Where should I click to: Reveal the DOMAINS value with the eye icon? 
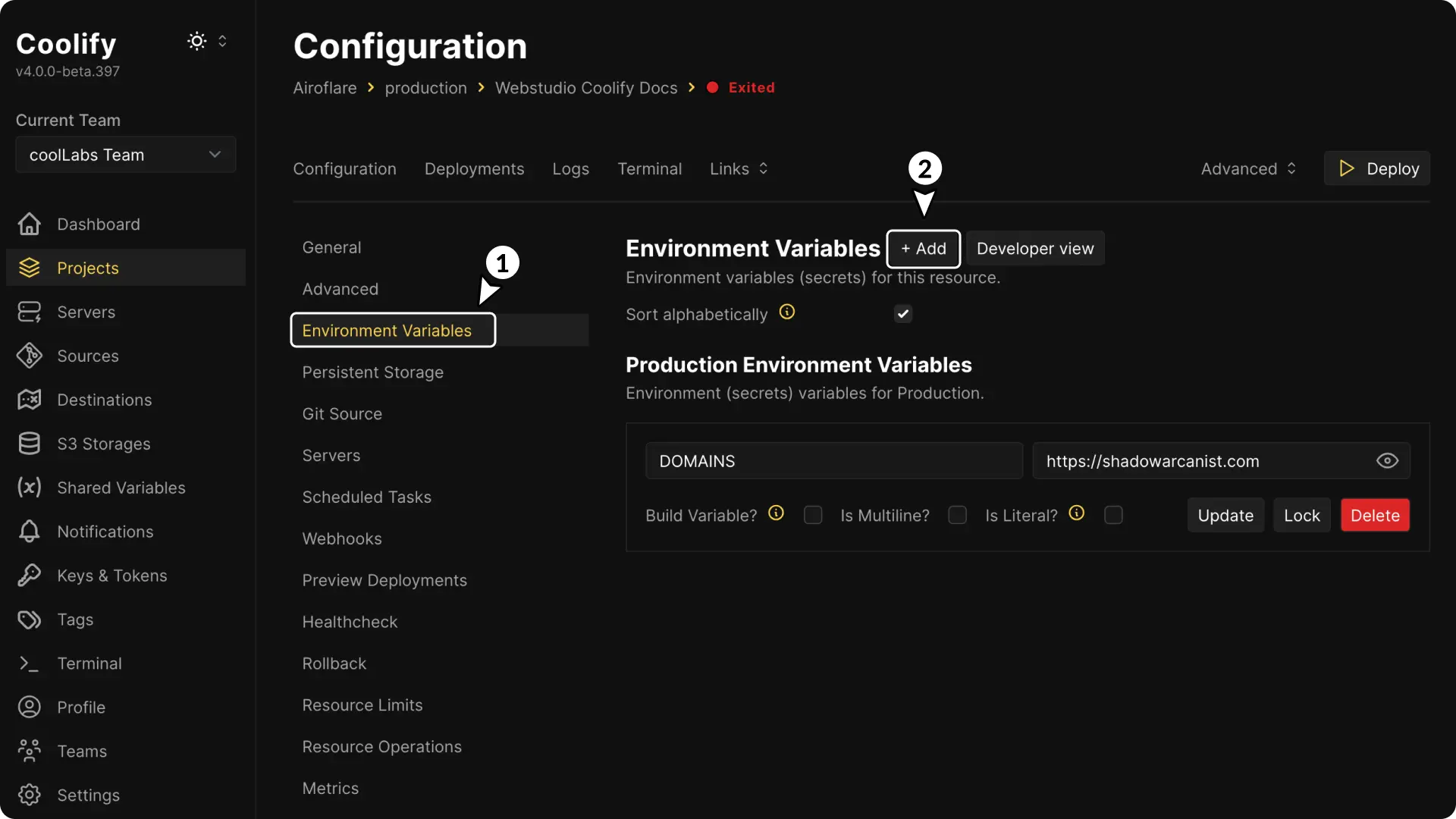(1387, 460)
